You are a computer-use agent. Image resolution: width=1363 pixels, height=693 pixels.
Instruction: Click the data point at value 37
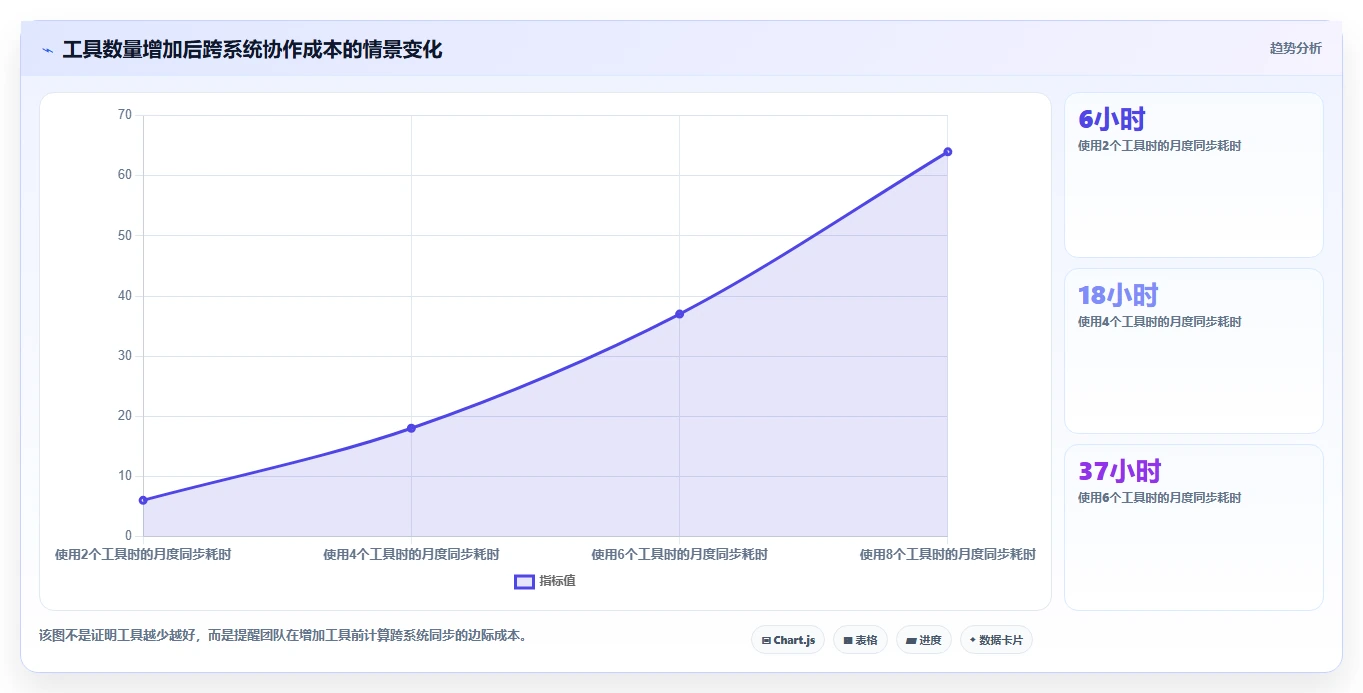(679, 314)
